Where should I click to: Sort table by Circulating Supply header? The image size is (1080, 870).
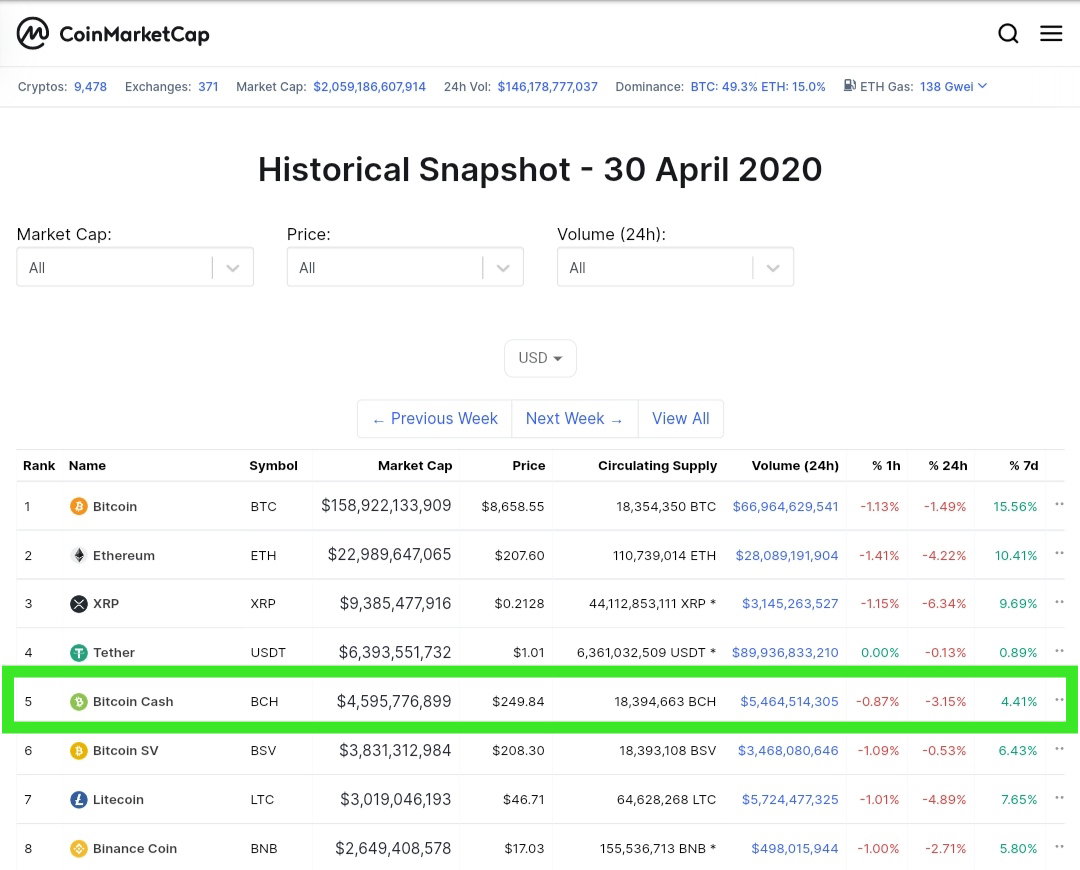(x=657, y=466)
